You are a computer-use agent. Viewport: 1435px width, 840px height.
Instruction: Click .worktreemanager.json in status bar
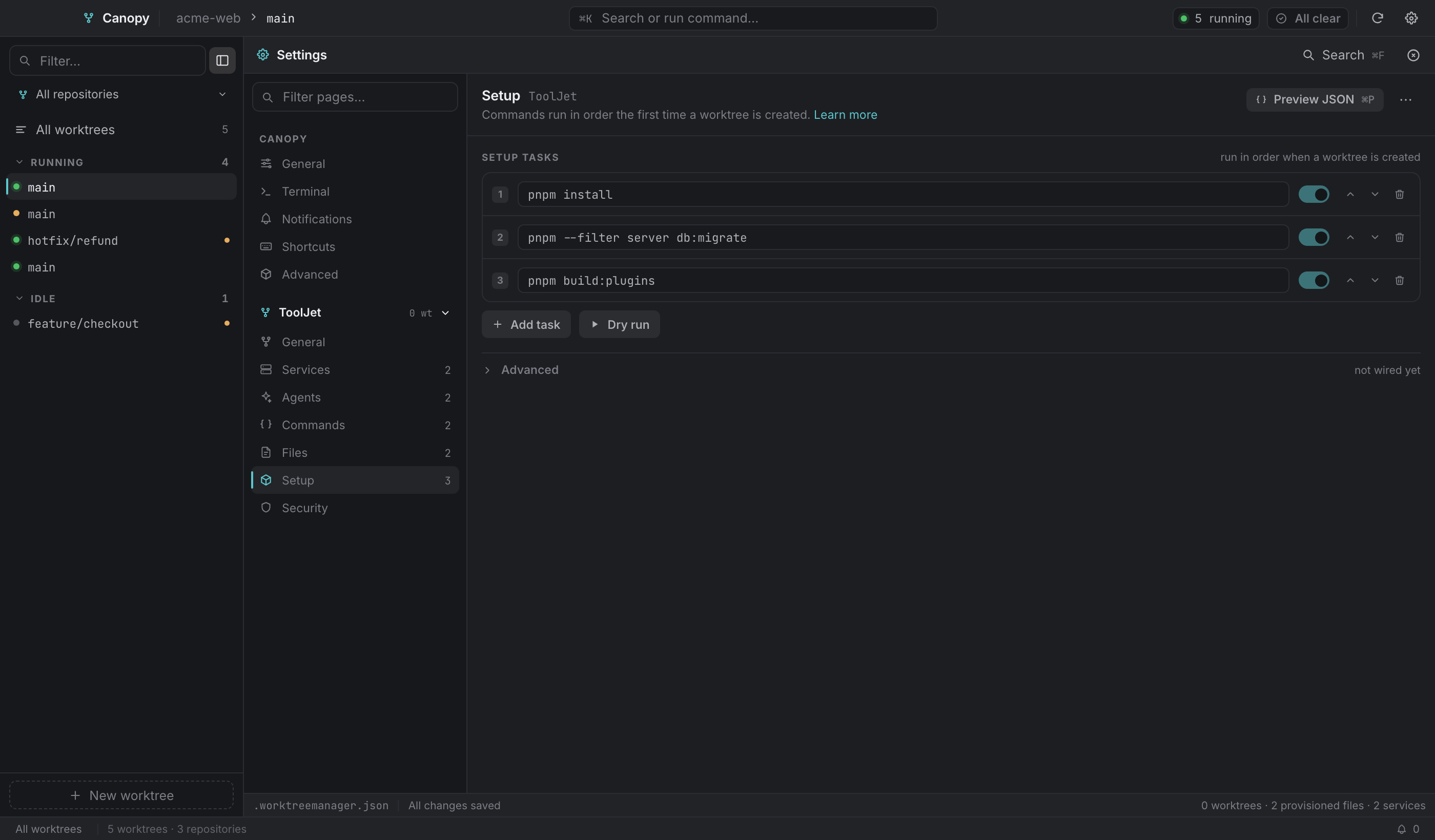pos(321,805)
